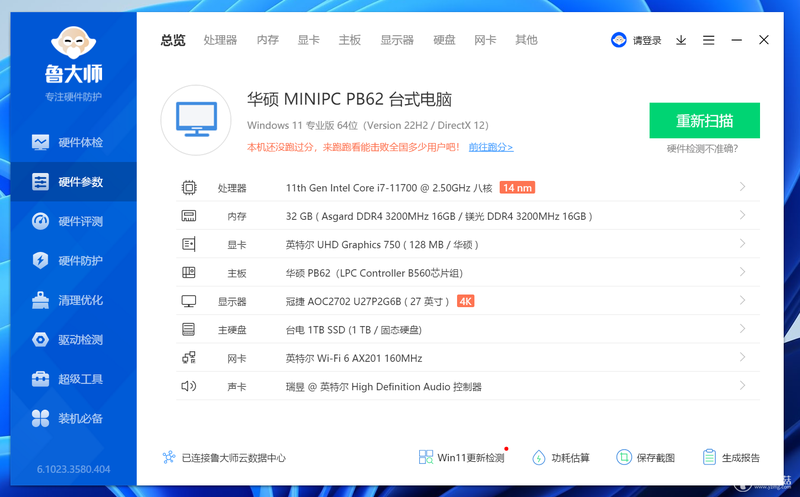Image resolution: width=800 pixels, height=497 pixels.
Task: Open the download manager arrow icon
Action: (681, 40)
